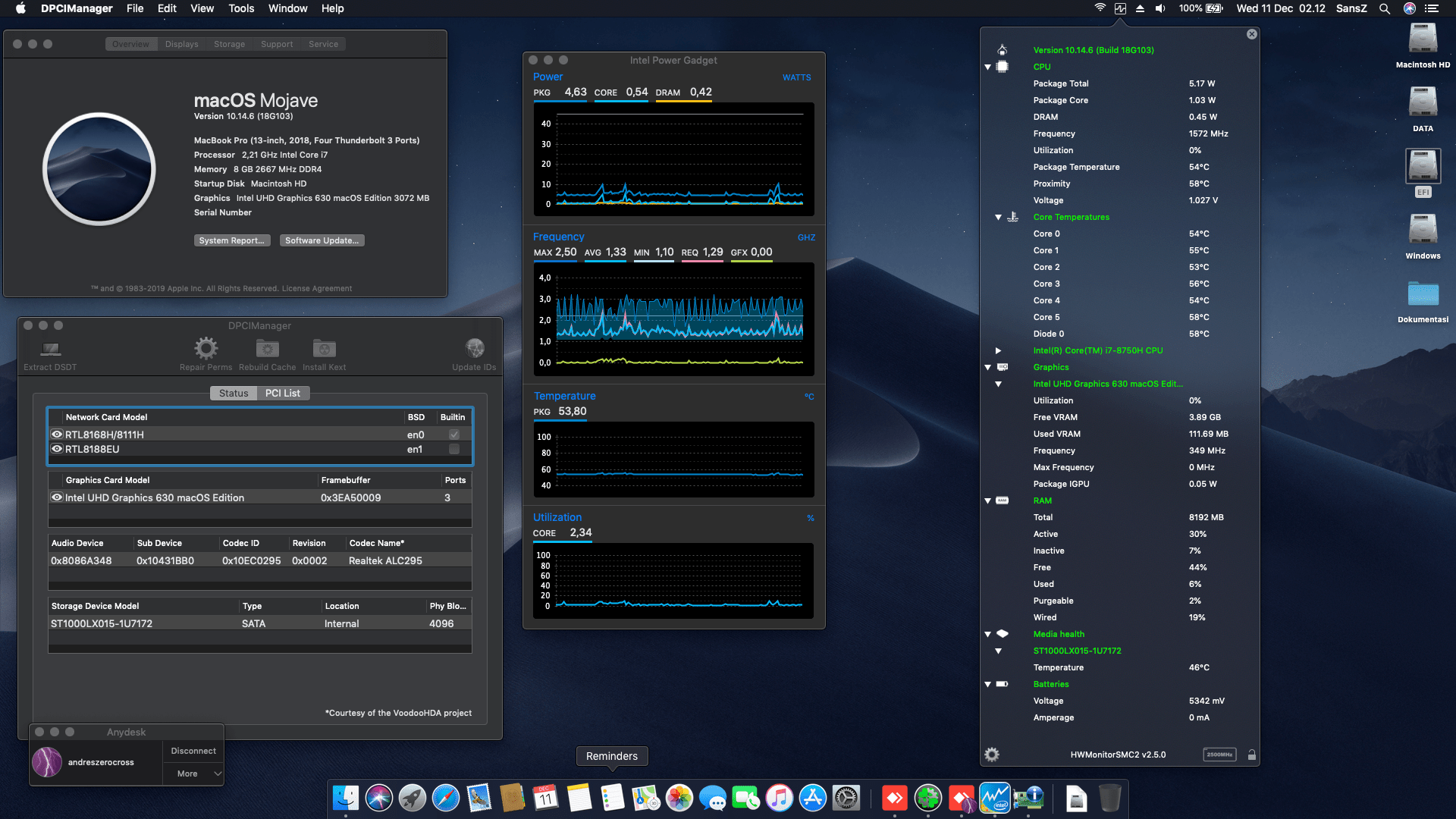Expand the Intel(R) Core i7-8750H CPU section

coord(998,350)
